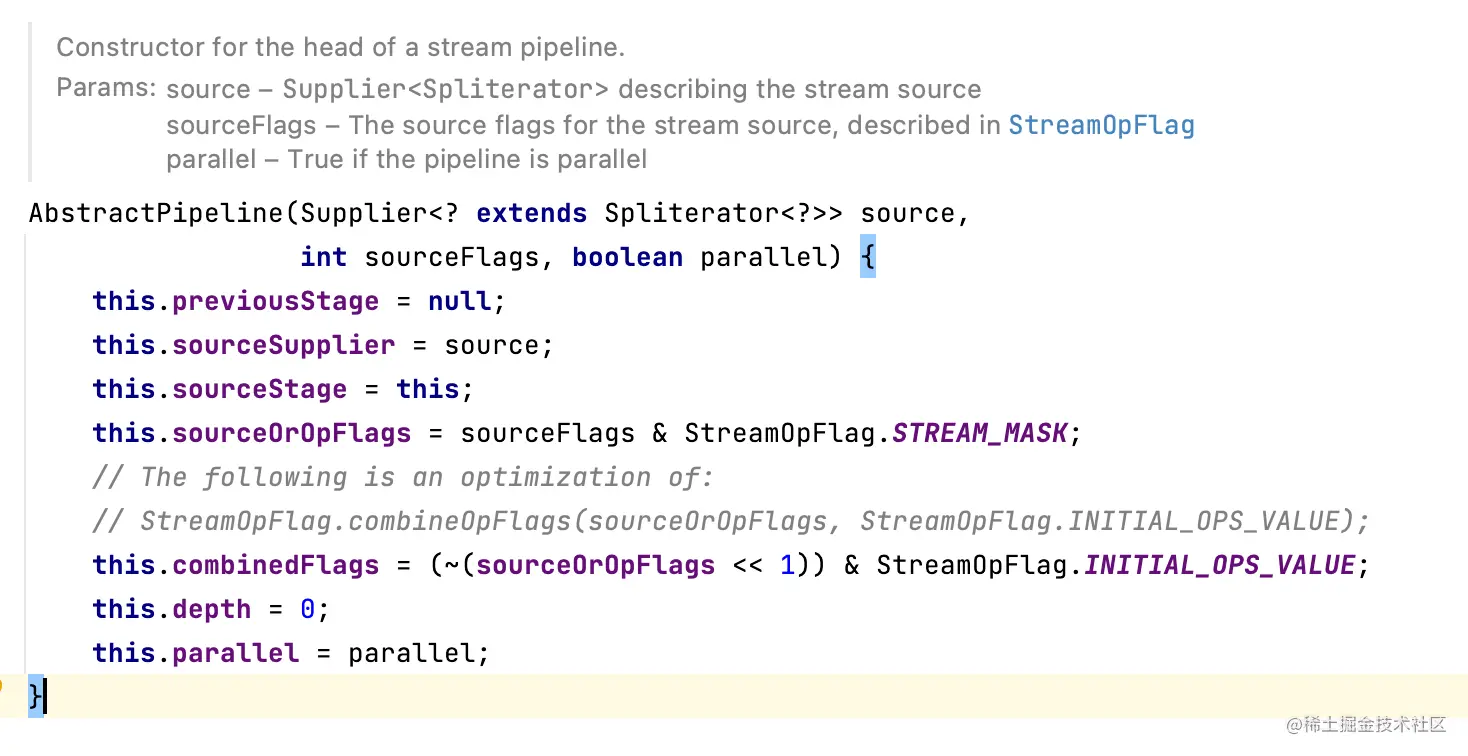Click the STREAM_MASK constant
Viewport: 1468px width, 756px height.
980,433
